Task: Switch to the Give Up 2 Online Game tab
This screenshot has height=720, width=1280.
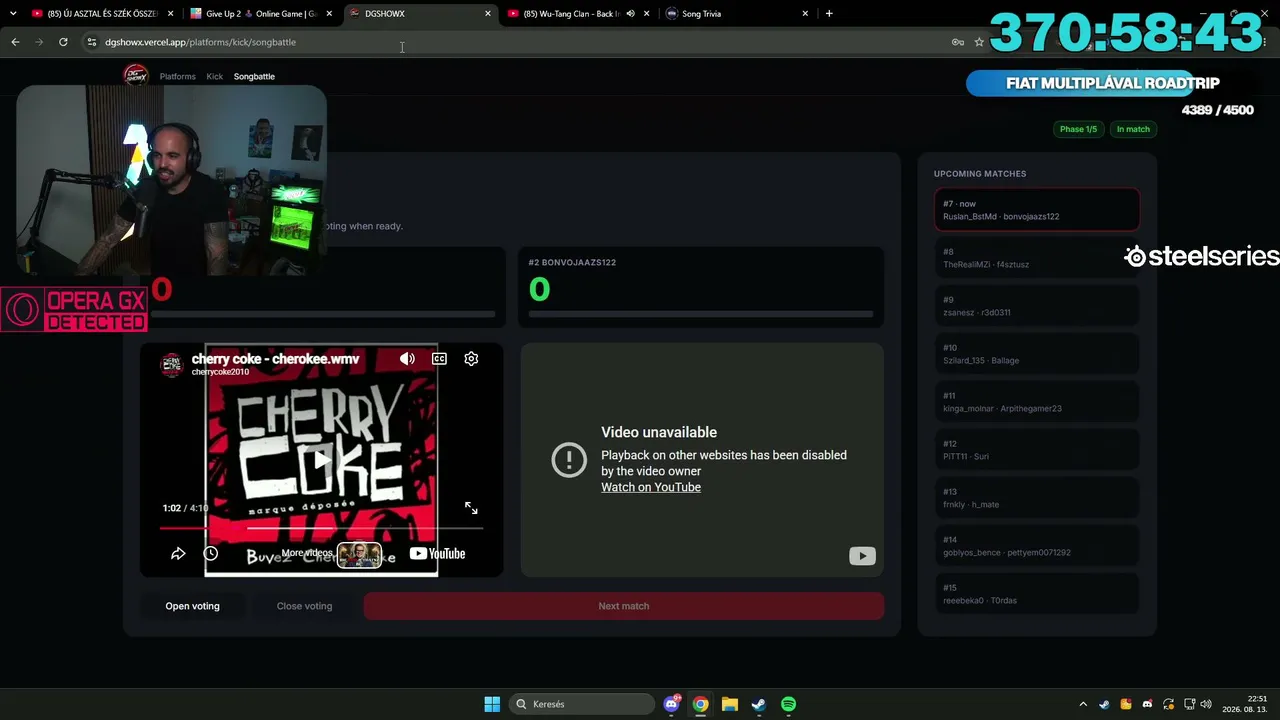Action: pos(260,14)
